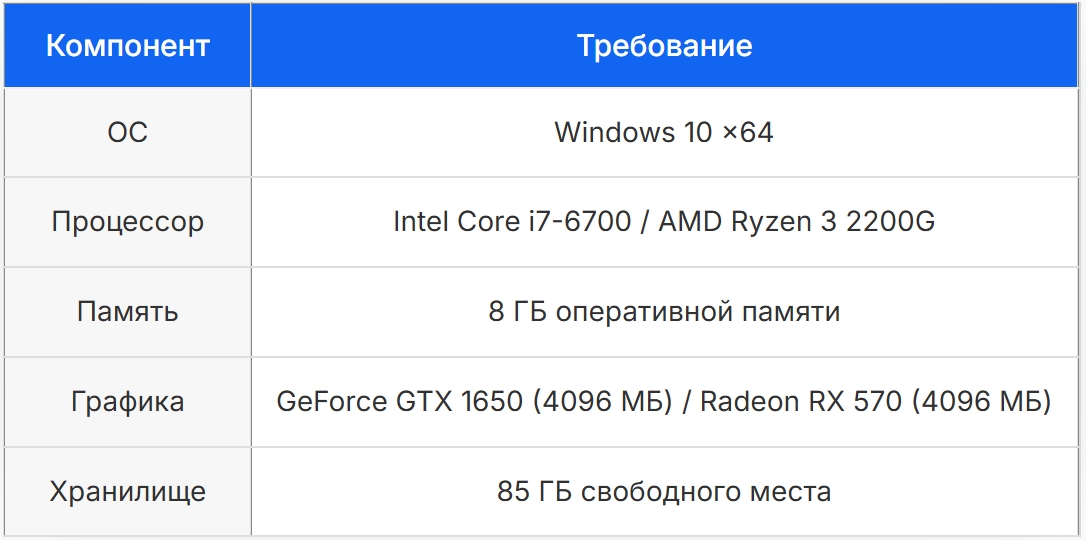Viewport: 1086px width, 540px height.
Task: Click the 8 ГБ оперативной памяти cell
Action: (665, 312)
